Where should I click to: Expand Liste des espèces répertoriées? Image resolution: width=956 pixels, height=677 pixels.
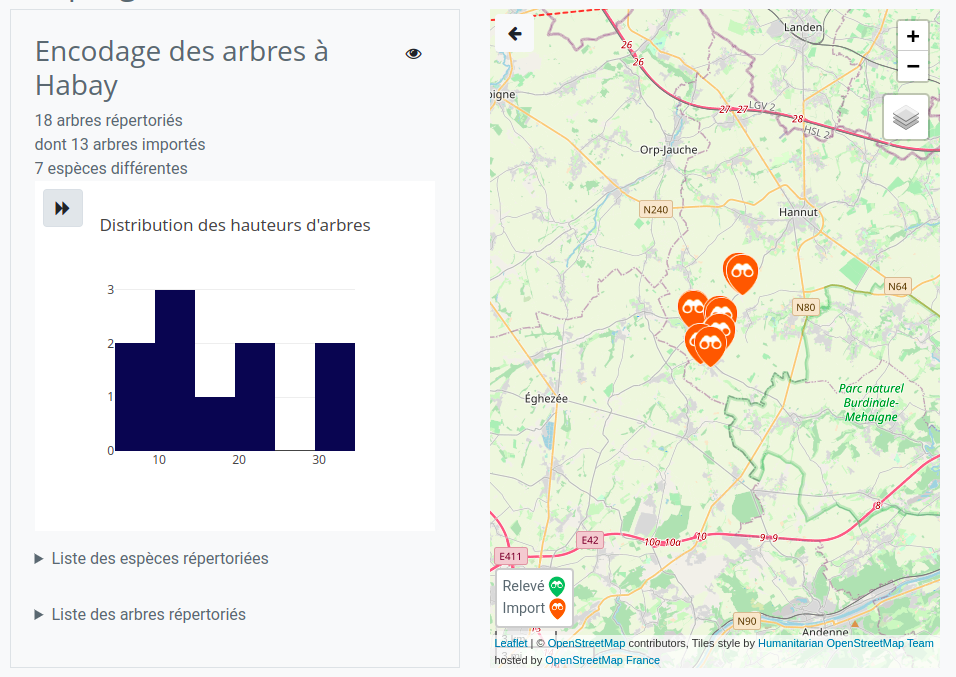point(152,559)
